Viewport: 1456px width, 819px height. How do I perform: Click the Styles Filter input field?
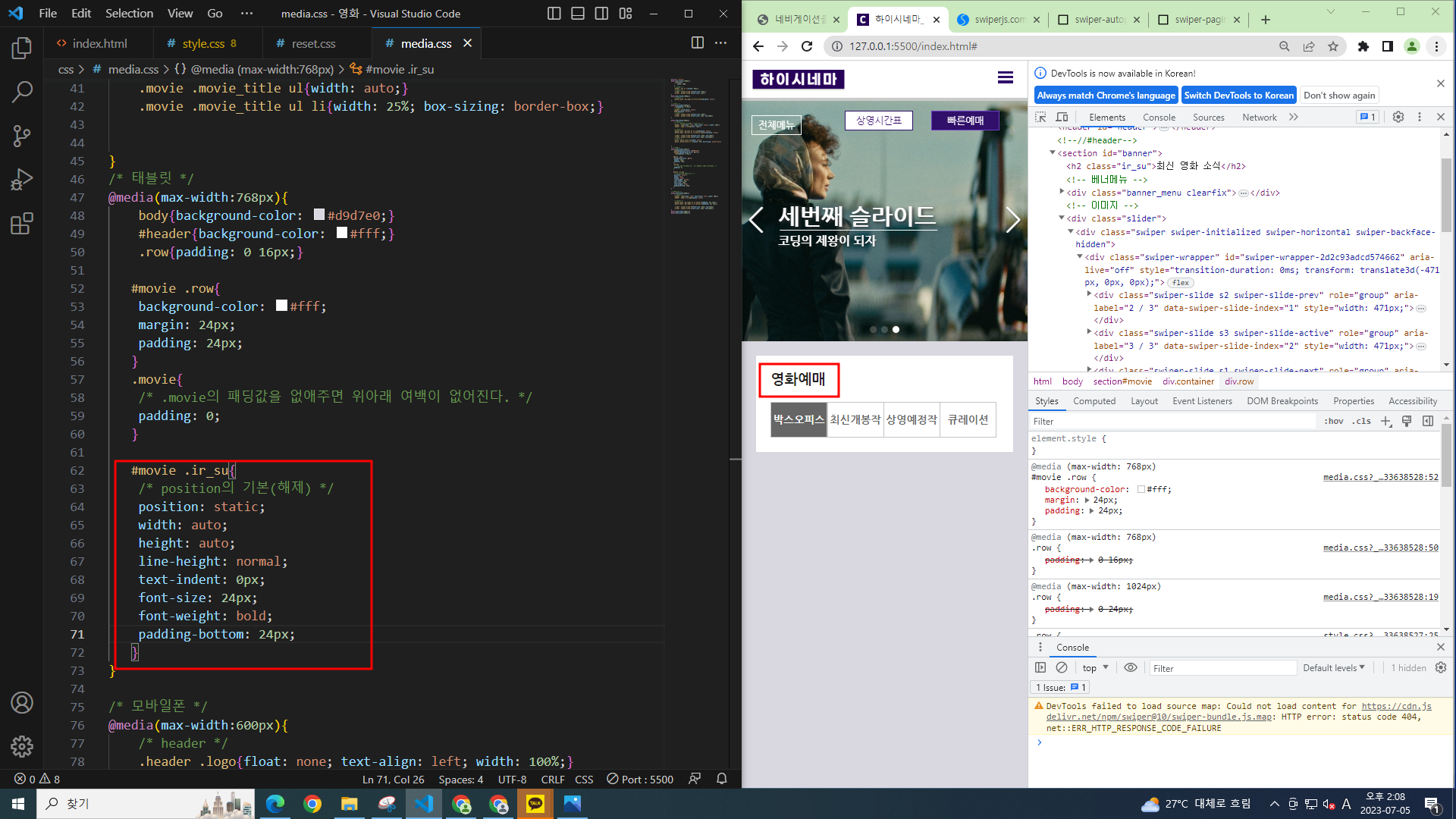(1172, 421)
